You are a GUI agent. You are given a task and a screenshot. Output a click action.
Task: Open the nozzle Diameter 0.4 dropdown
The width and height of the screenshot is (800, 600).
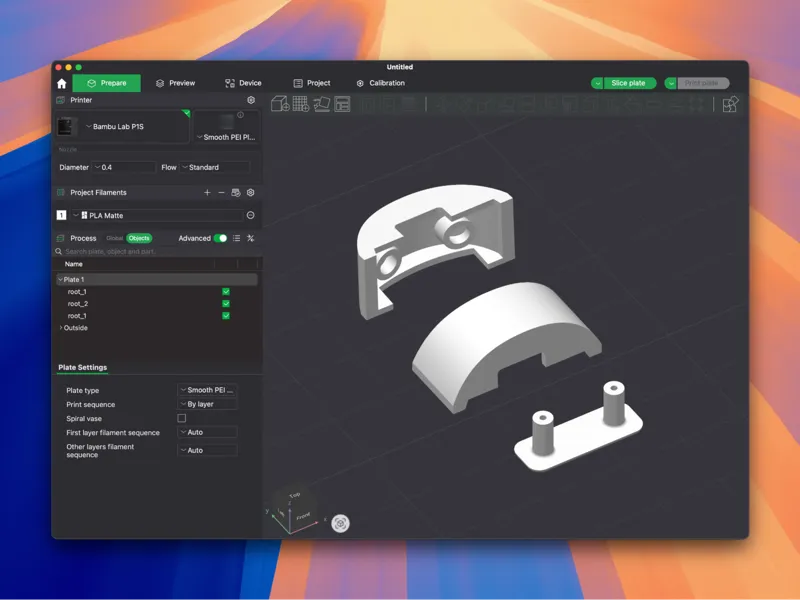pyautogui.click(x=123, y=167)
